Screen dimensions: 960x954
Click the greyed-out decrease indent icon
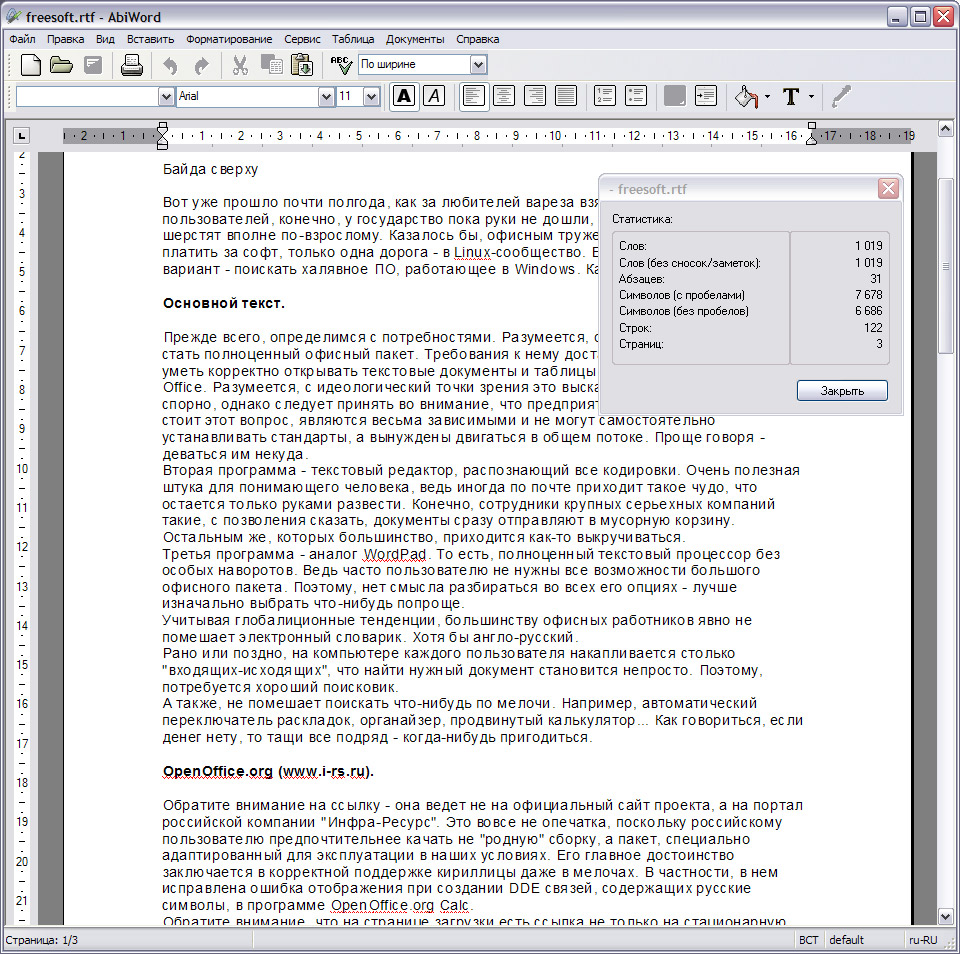(x=675, y=96)
